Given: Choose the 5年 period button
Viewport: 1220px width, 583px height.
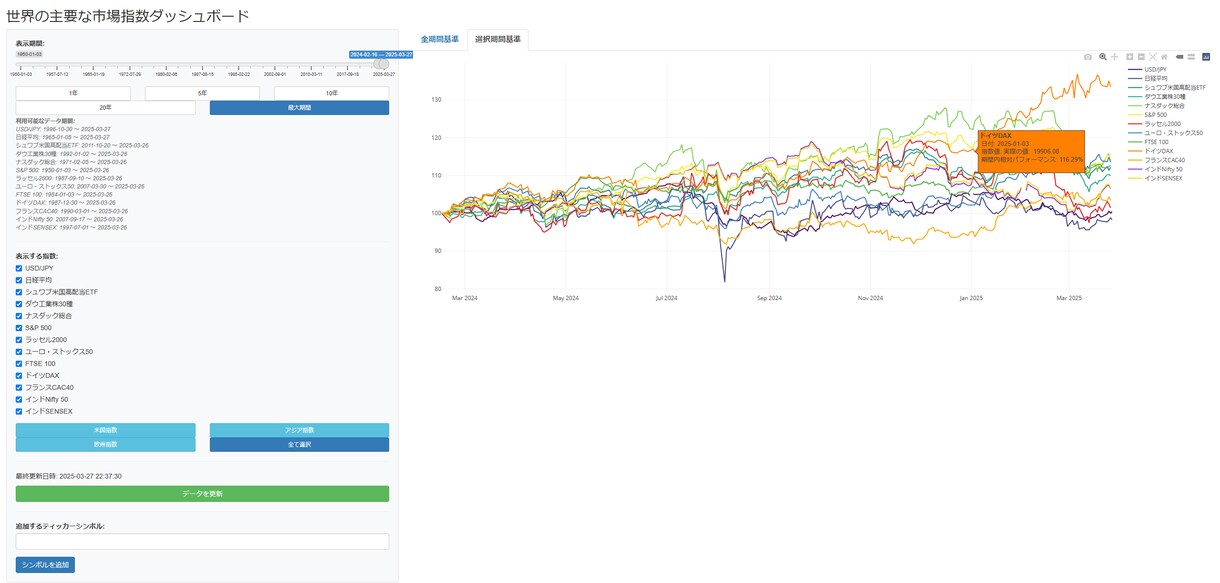Looking at the screenshot, I should pos(202,93).
